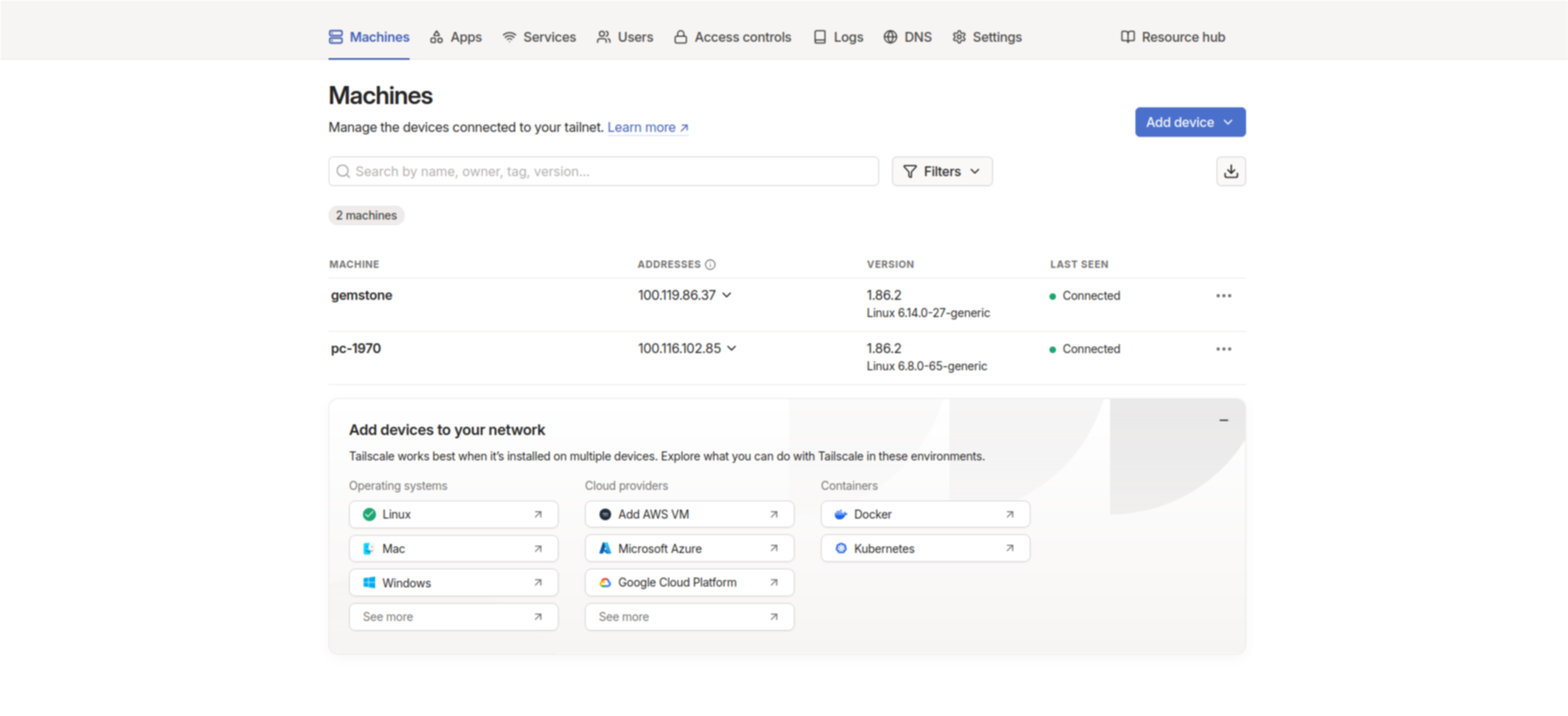This screenshot has width=1568, height=716.
Task: Click the 2 machines badge
Action: click(366, 215)
